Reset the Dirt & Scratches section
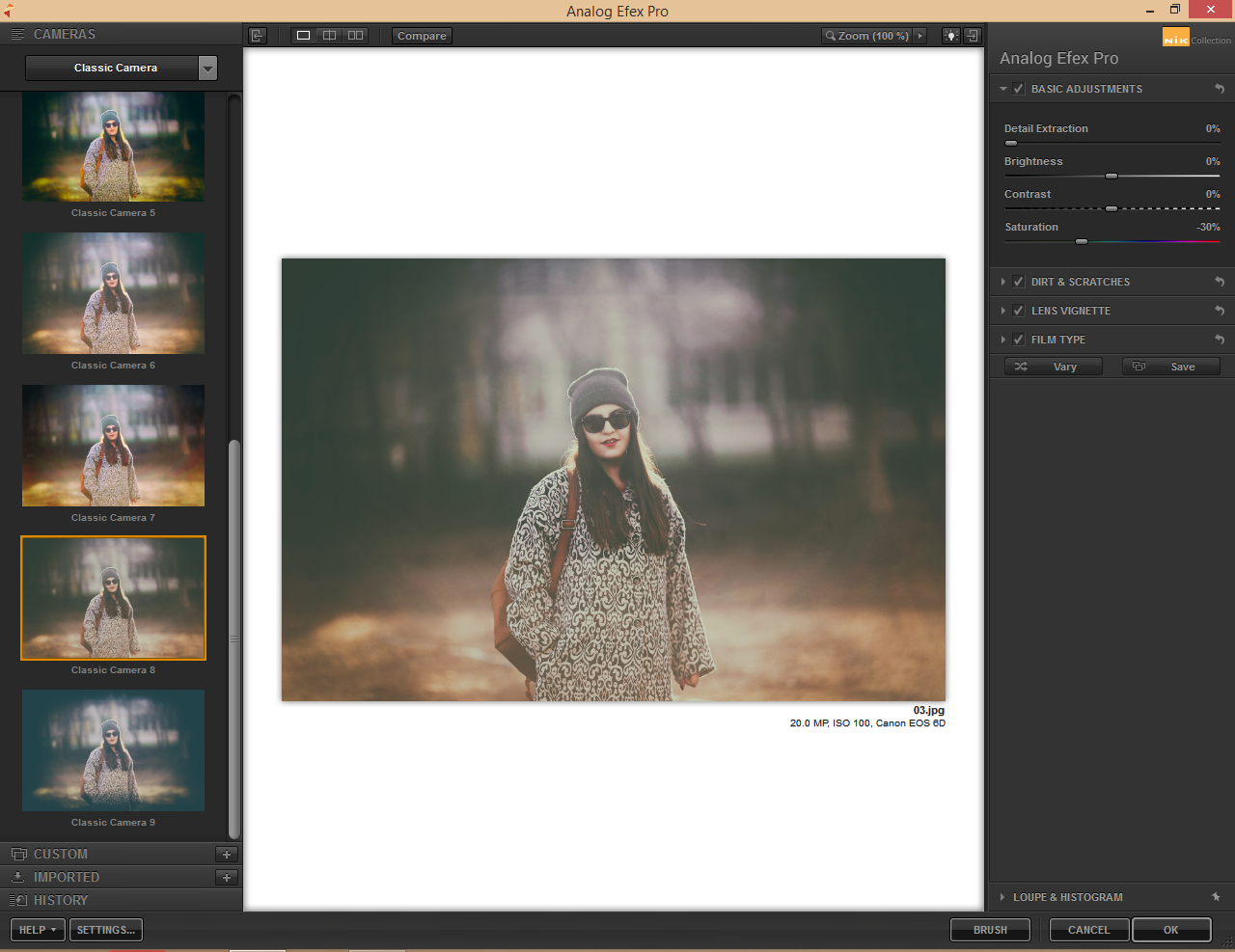 tap(1220, 282)
